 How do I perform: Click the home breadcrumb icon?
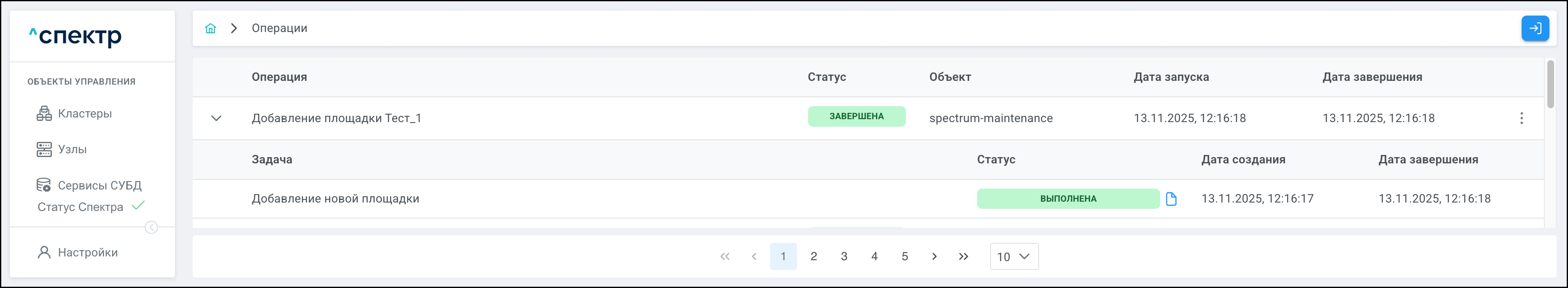coord(210,29)
